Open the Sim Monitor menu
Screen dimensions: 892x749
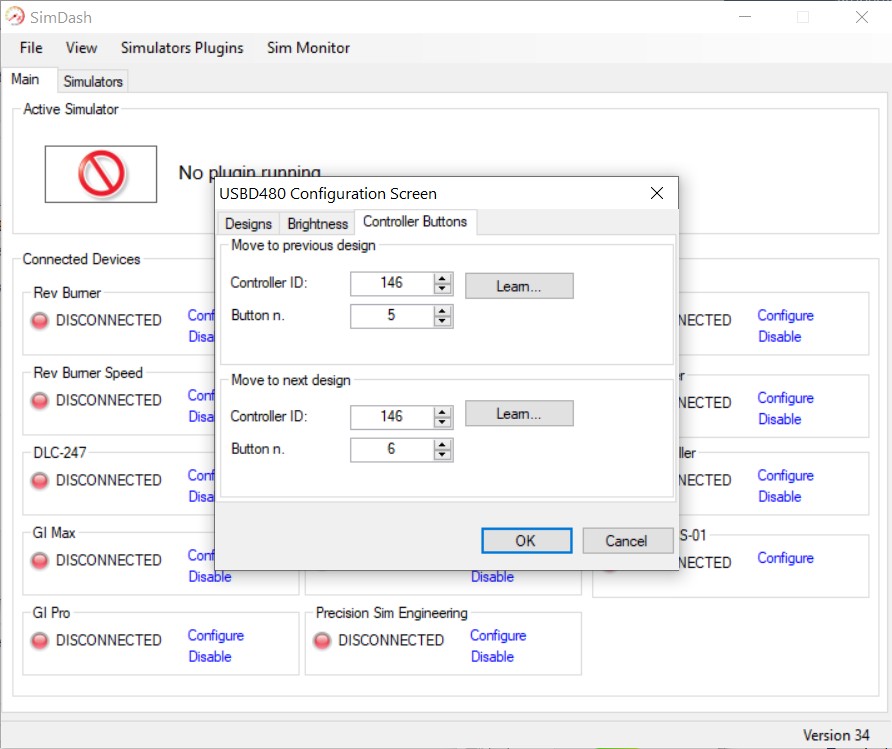308,48
